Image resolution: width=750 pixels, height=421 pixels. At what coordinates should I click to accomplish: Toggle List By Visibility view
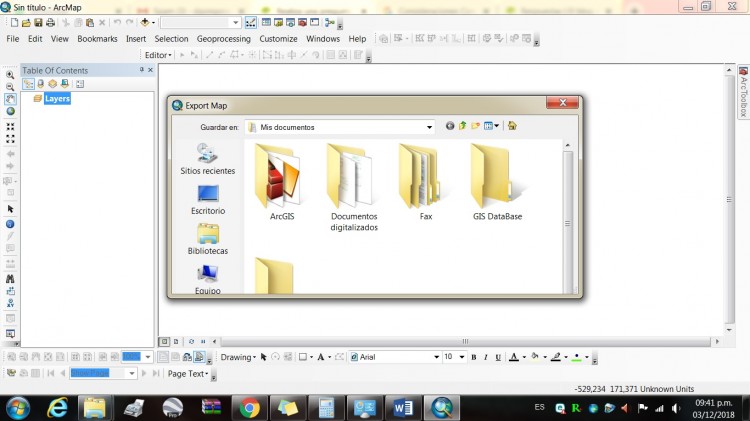pos(52,84)
